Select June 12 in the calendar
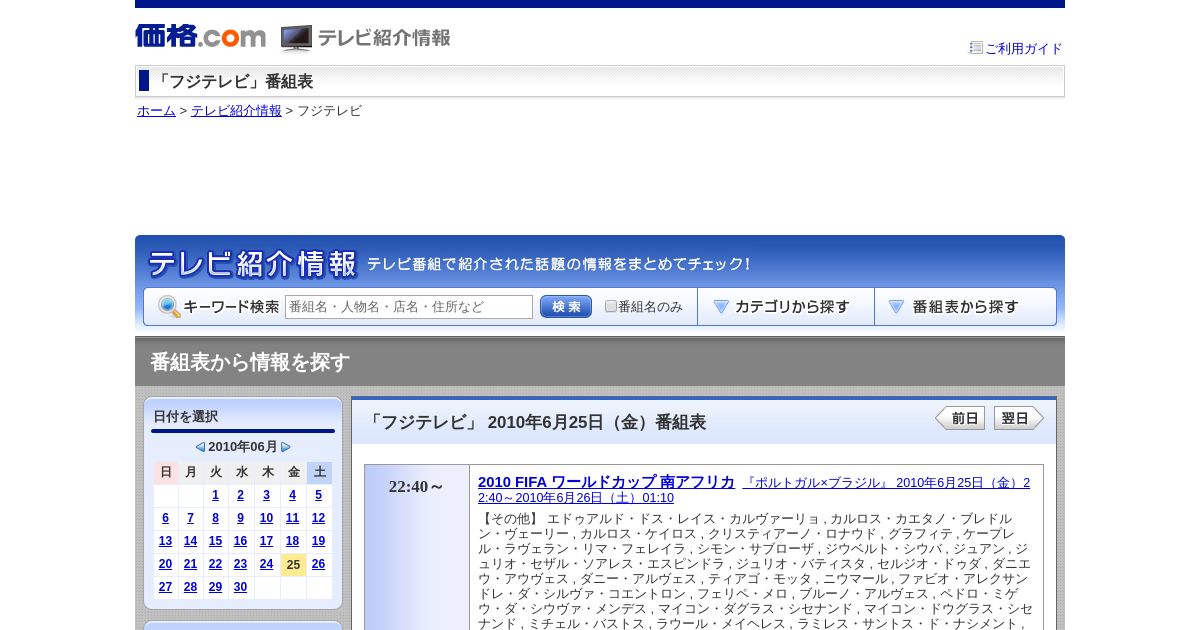This screenshot has height=630, width=1200. coord(318,518)
